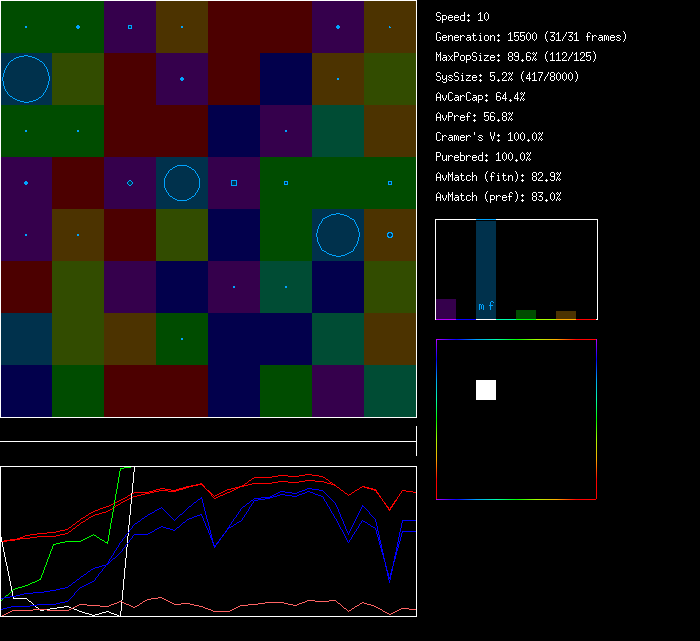Select the large circle beside the hollow diamond
The image size is (700, 641).
tap(182, 183)
